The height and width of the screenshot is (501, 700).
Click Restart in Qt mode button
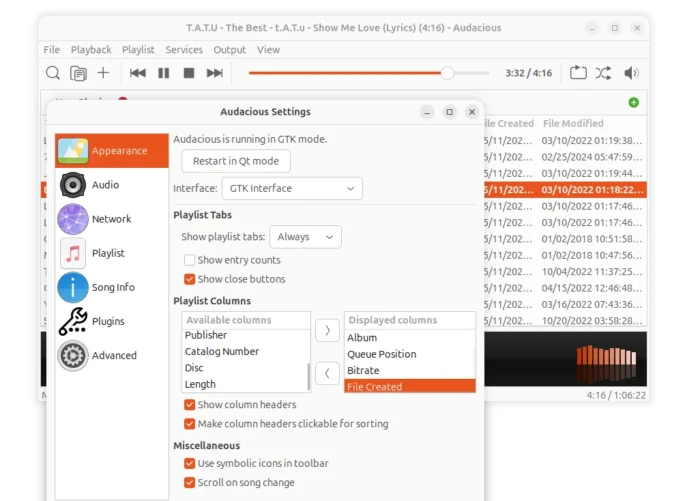point(236,161)
